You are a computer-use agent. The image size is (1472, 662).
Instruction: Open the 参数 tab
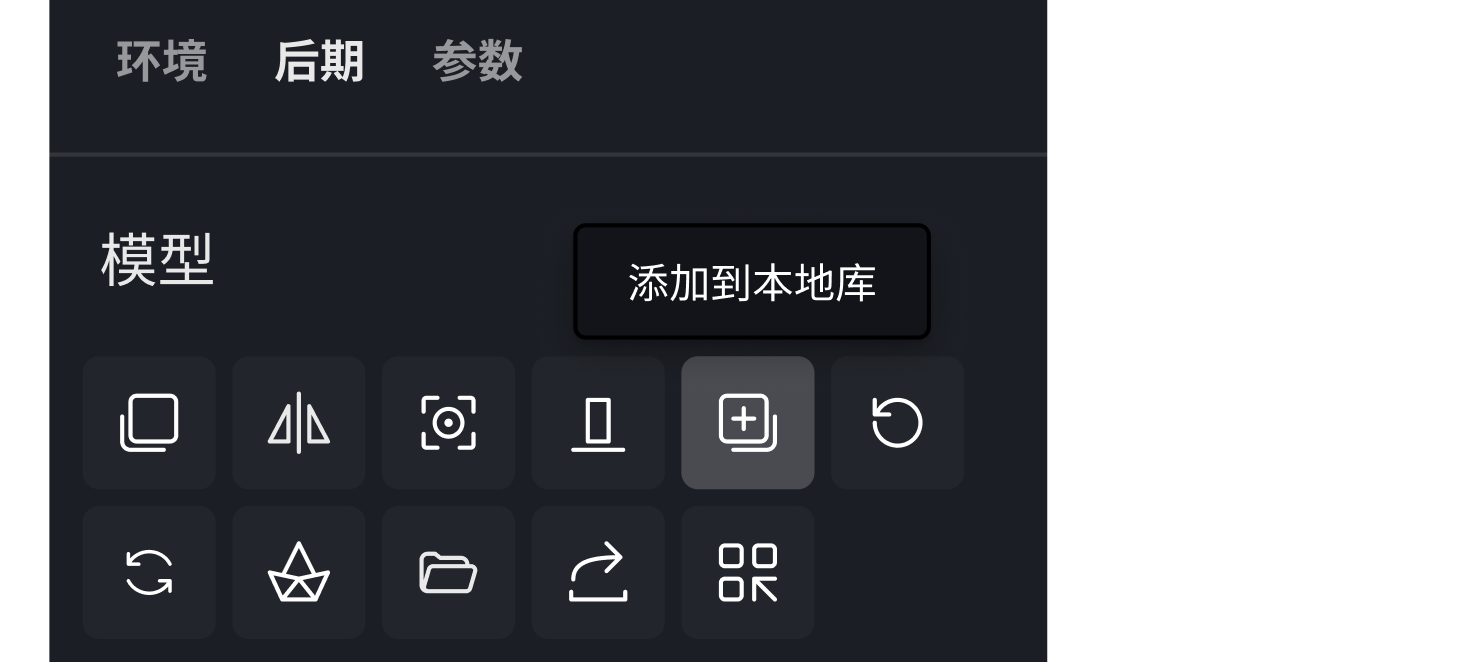point(477,61)
